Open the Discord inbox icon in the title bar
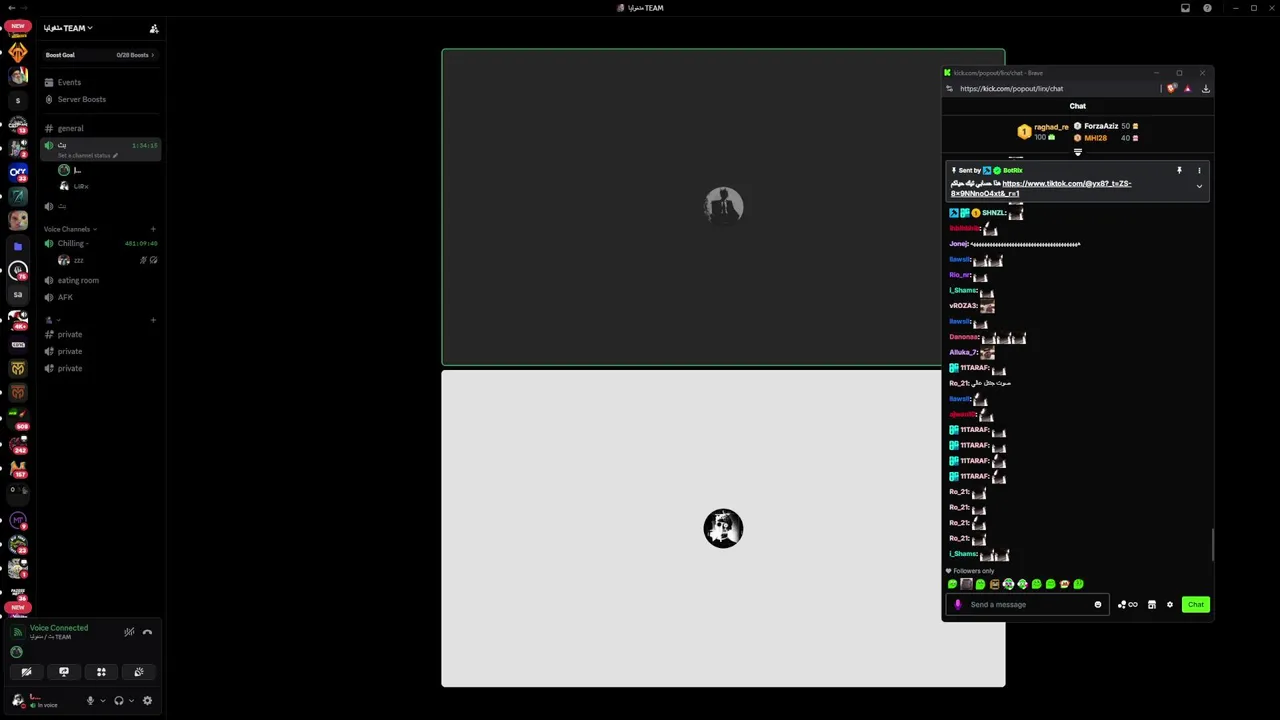The width and height of the screenshot is (1280, 720). coord(1185,8)
